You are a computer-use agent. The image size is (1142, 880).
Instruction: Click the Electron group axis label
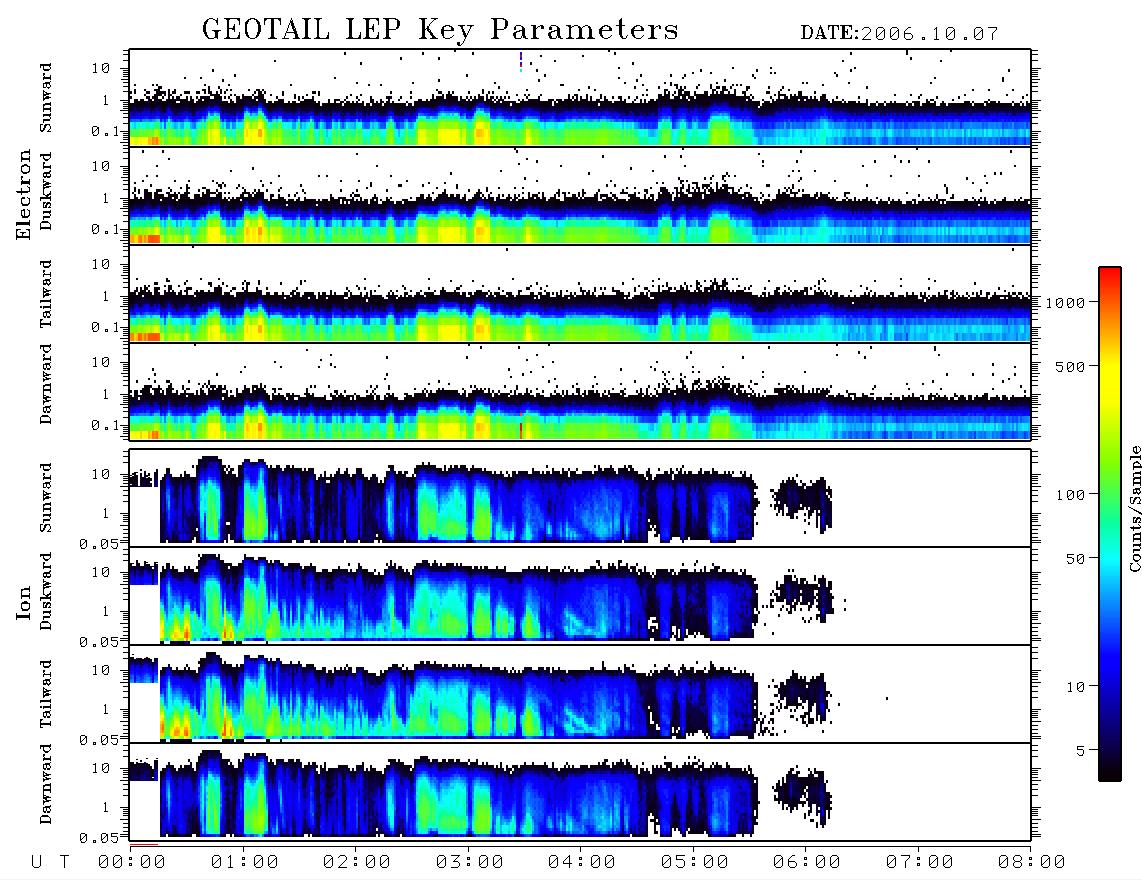(x=23, y=195)
